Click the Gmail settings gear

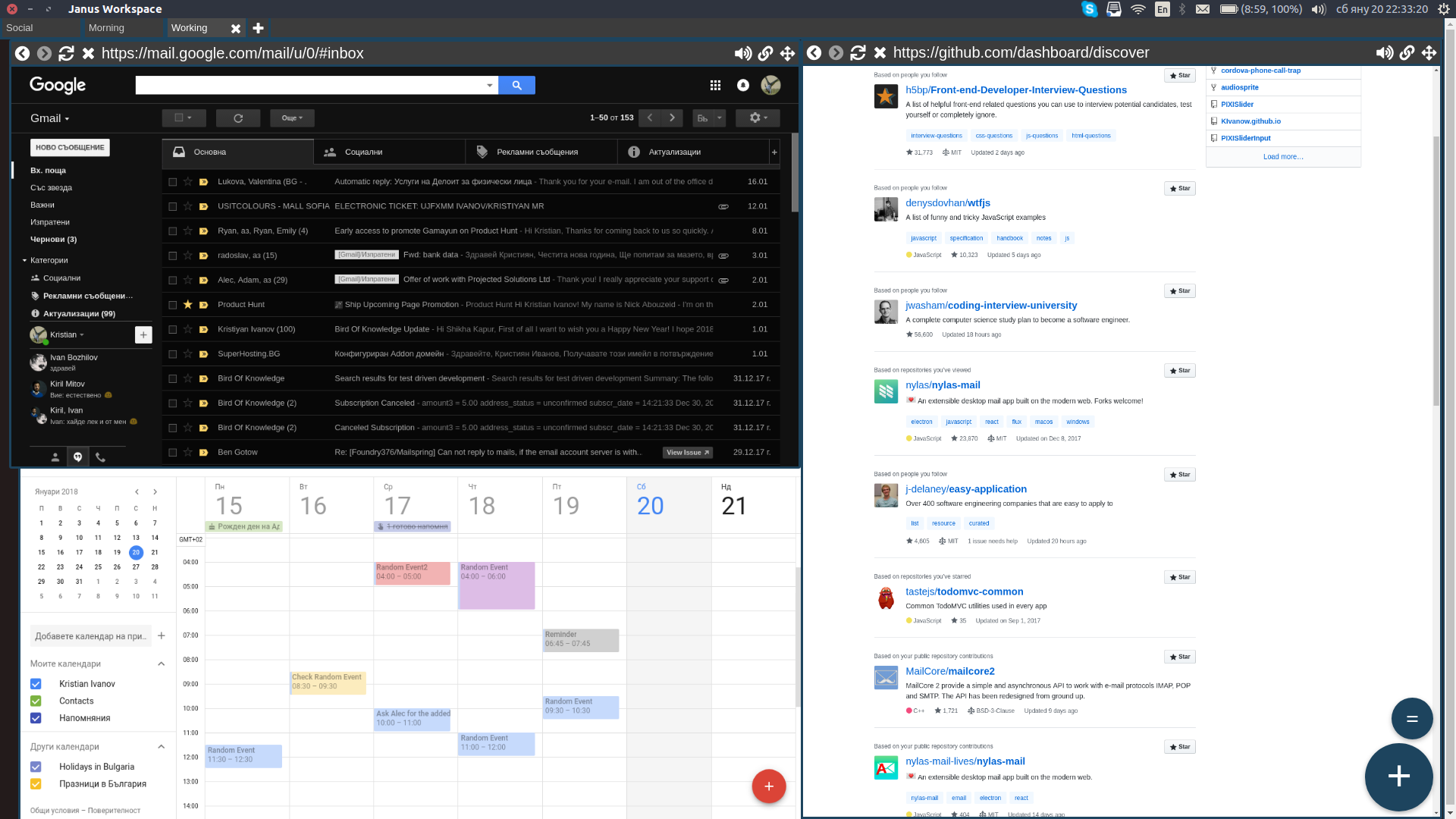(754, 118)
